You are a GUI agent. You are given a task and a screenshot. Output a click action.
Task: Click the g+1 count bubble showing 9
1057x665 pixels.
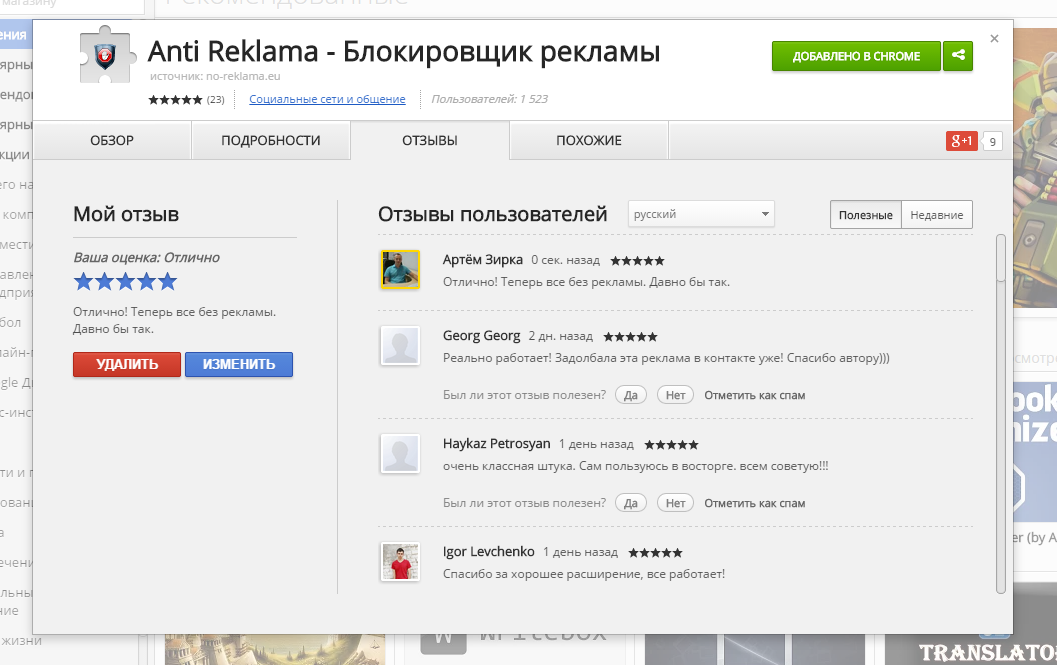click(992, 141)
